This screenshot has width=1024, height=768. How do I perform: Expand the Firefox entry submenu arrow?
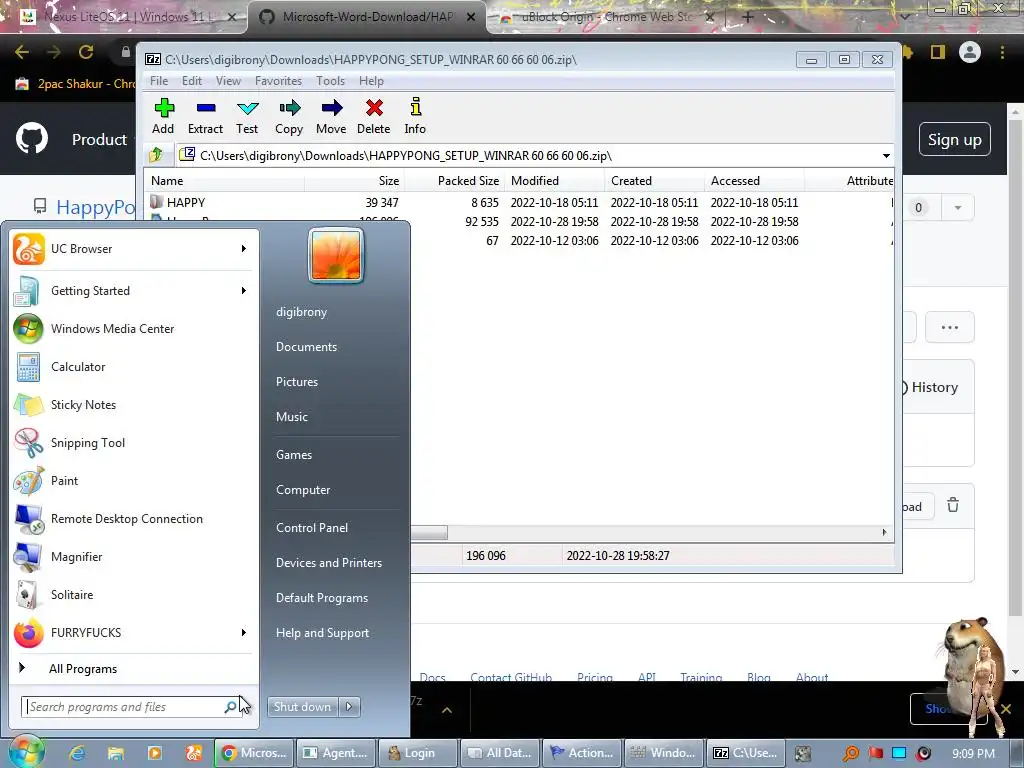(244, 633)
